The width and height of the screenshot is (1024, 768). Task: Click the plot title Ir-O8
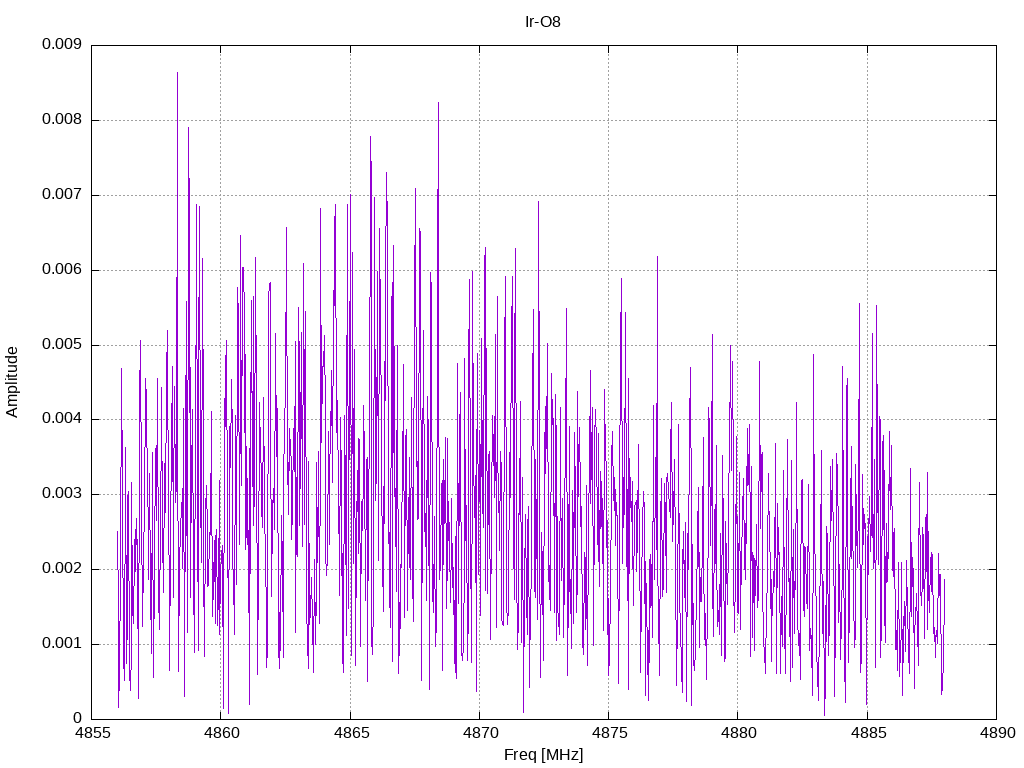click(x=543, y=22)
